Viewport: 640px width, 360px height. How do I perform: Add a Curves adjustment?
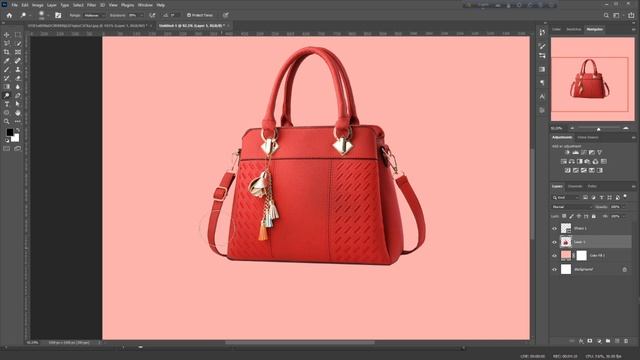584,152
